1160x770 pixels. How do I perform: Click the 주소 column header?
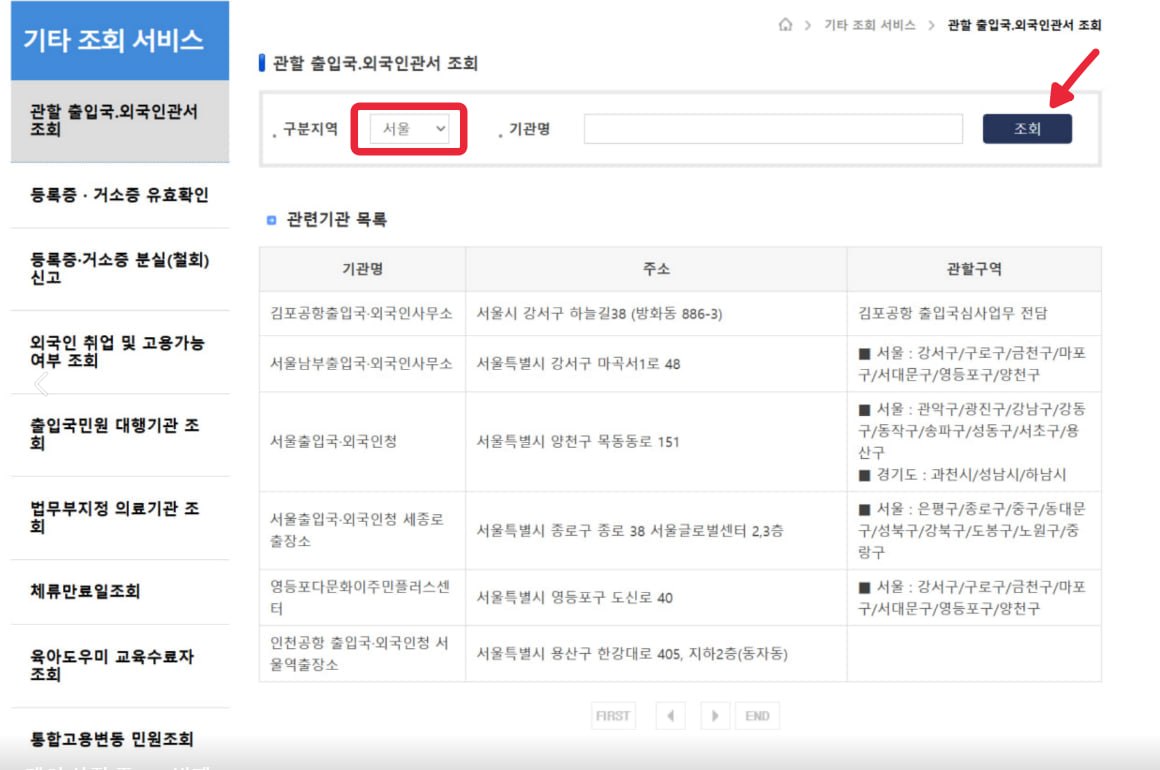[656, 269]
